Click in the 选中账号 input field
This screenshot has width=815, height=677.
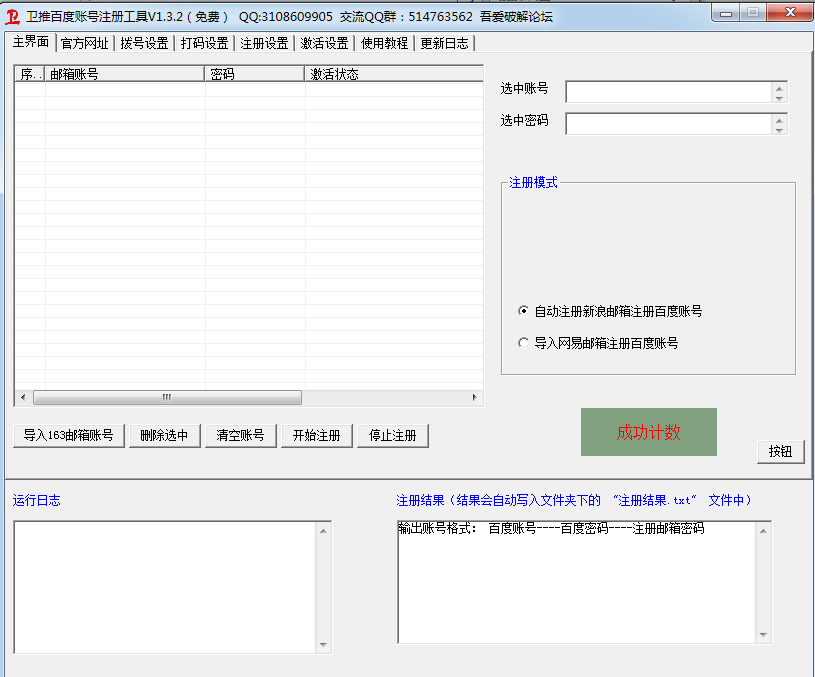point(669,92)
